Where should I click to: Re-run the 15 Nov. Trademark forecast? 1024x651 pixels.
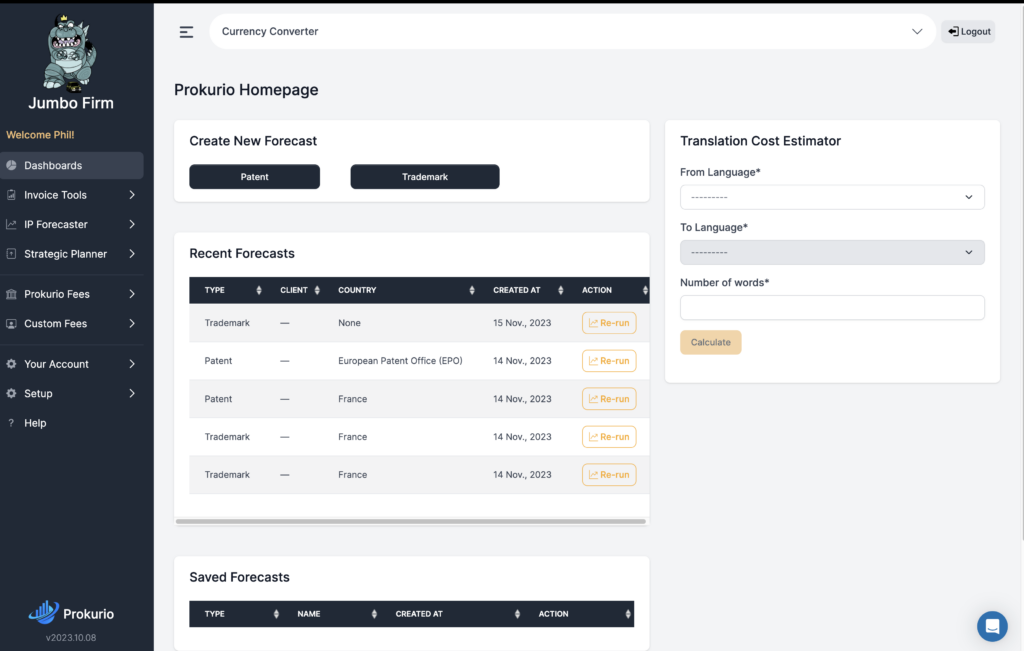point(609,323)
